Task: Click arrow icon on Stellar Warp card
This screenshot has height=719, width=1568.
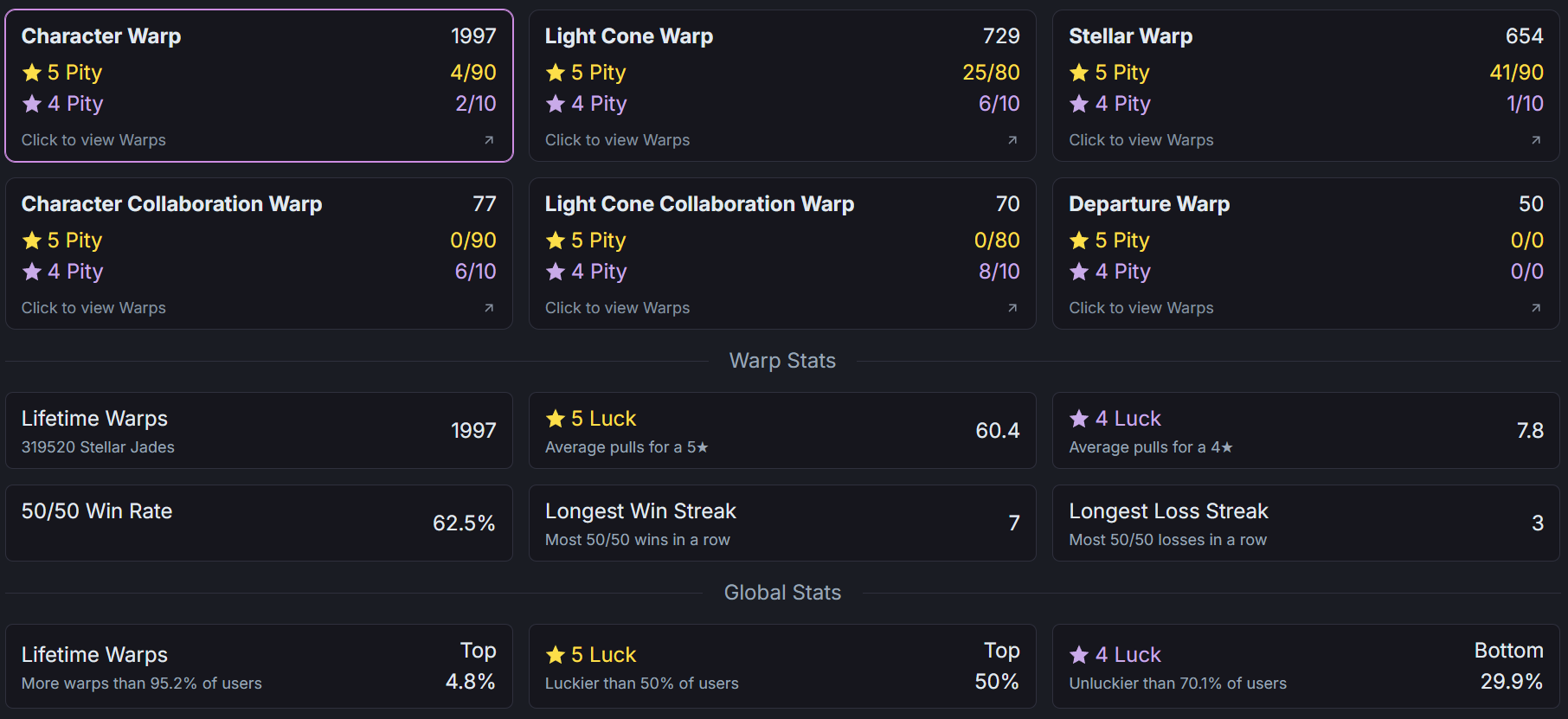Action: (x=1536, y=140)
